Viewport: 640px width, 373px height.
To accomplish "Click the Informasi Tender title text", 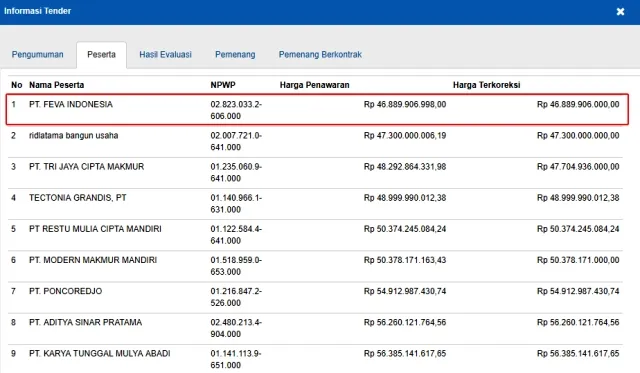I will point(38,11).
